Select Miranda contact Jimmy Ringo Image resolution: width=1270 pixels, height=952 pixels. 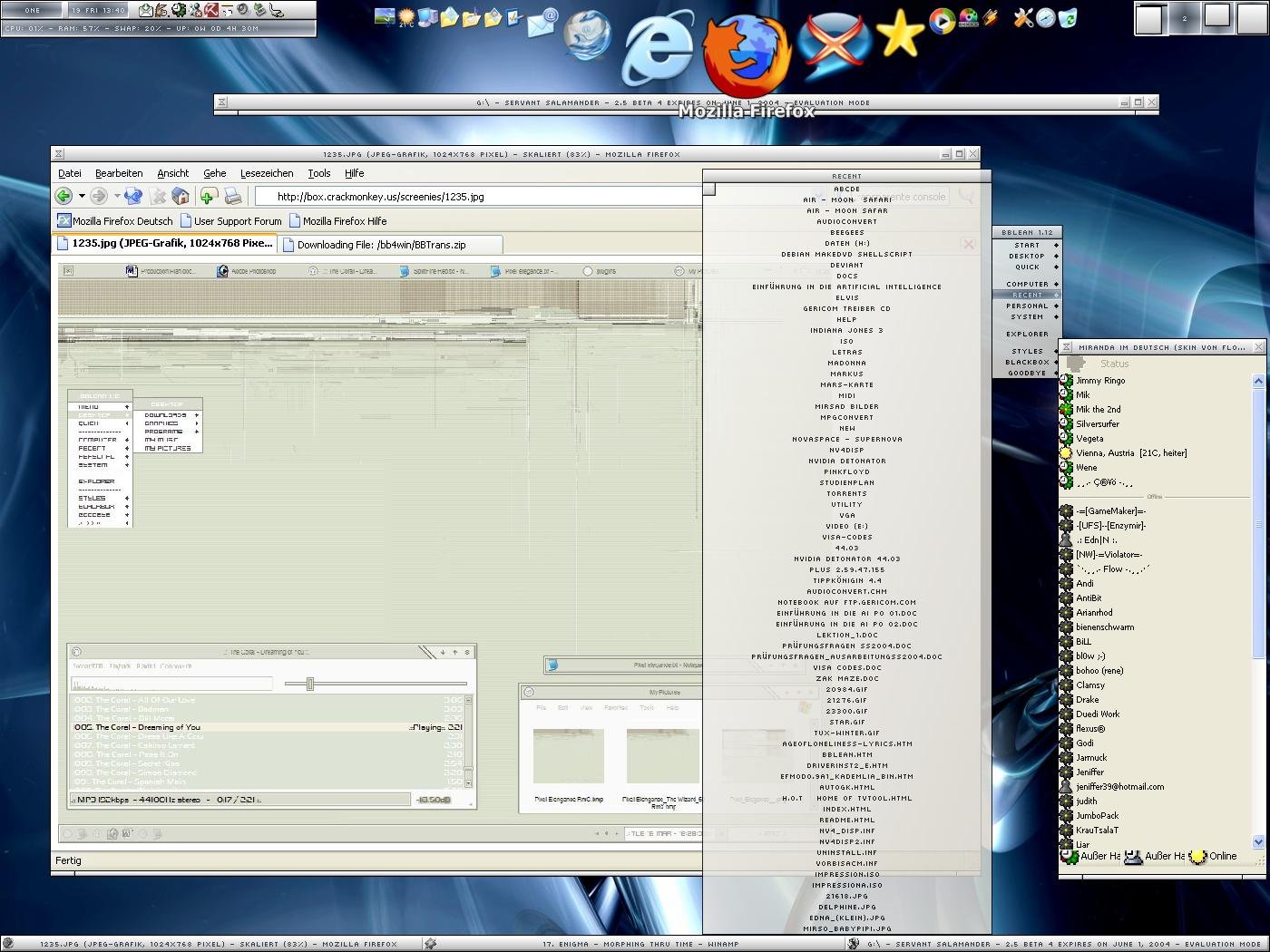coord(1100,381)
